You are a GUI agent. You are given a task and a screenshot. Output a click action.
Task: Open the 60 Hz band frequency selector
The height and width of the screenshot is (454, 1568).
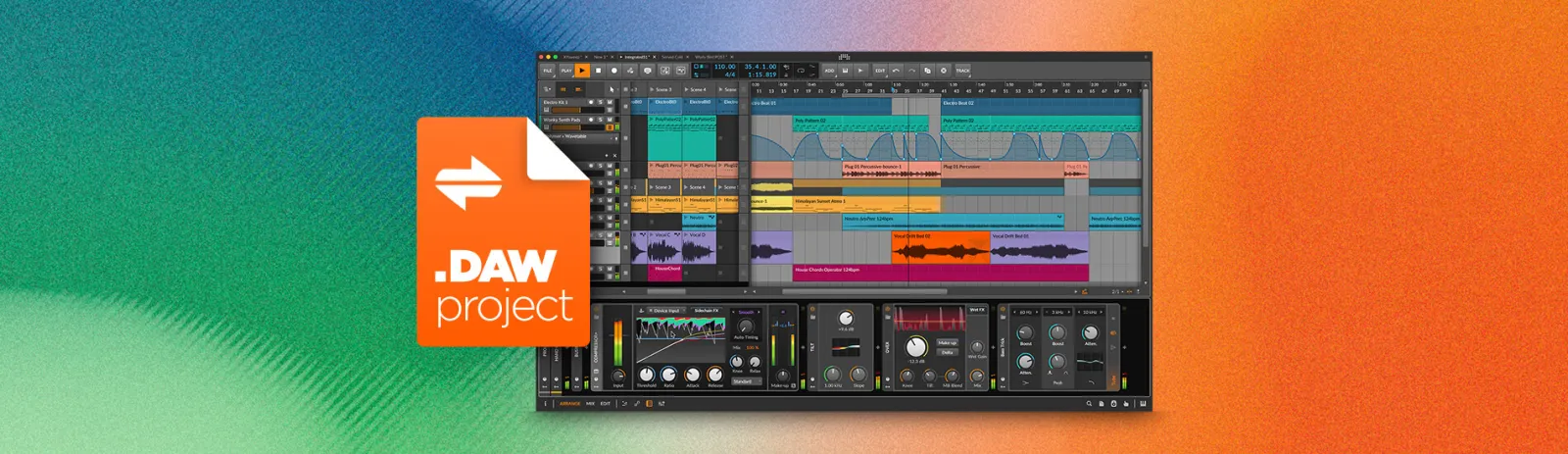click(1026, 312)
